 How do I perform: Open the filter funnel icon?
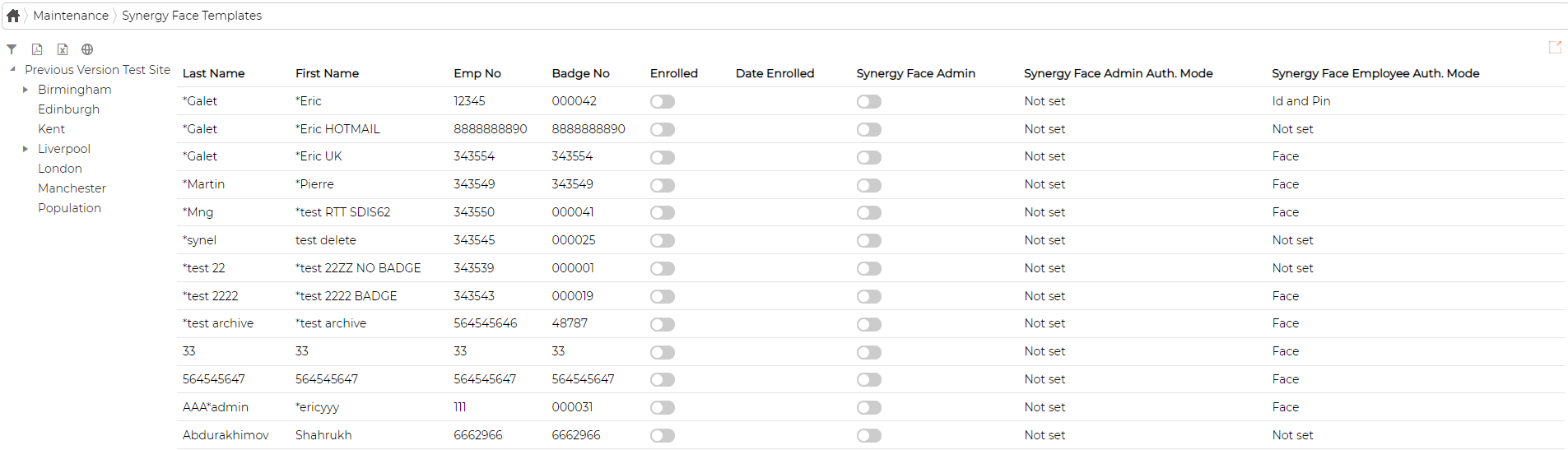(x=12, y=49)
